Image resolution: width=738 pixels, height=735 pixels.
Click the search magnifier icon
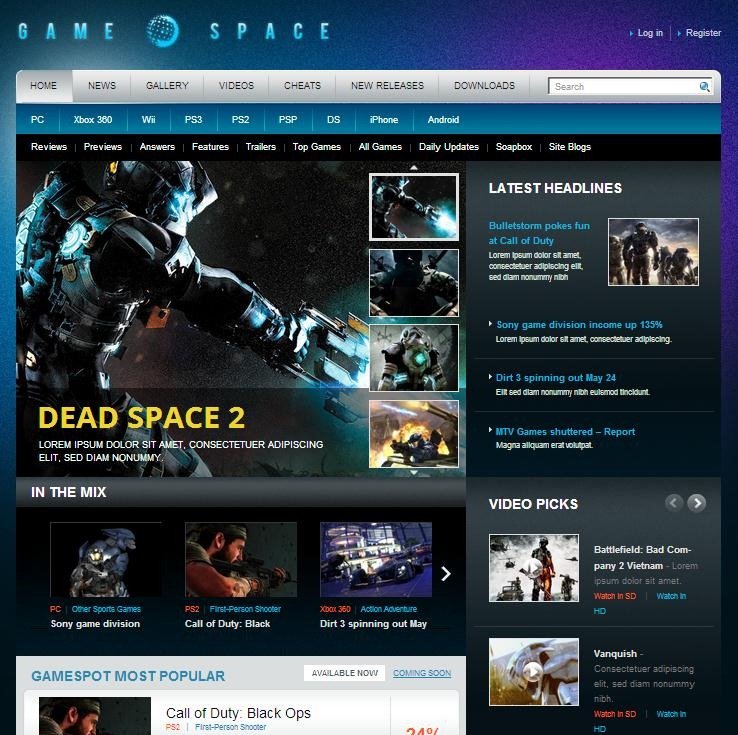point(704,86)
